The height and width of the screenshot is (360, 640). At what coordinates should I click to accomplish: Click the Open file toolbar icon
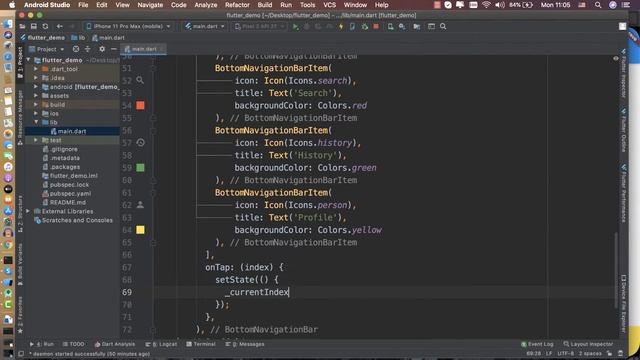click(22, 26)
